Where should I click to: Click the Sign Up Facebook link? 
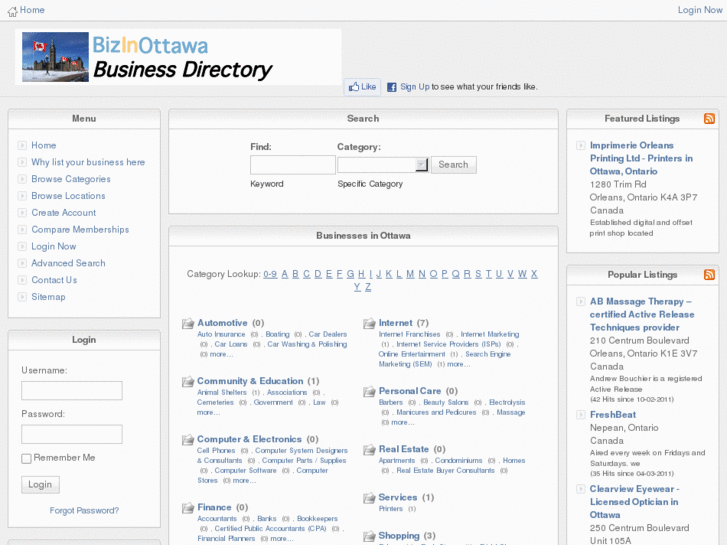[415, 87]
